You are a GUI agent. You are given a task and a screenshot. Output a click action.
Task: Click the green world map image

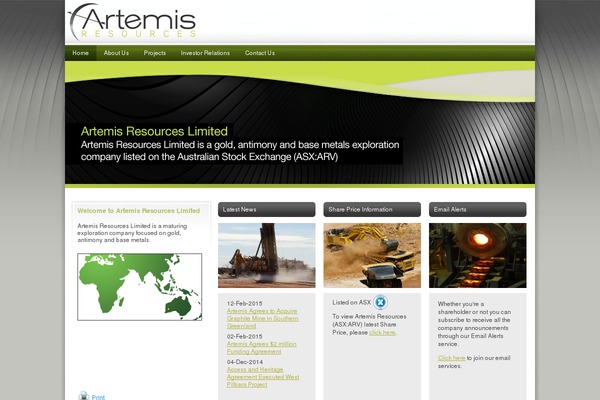[x=140, y=287]
